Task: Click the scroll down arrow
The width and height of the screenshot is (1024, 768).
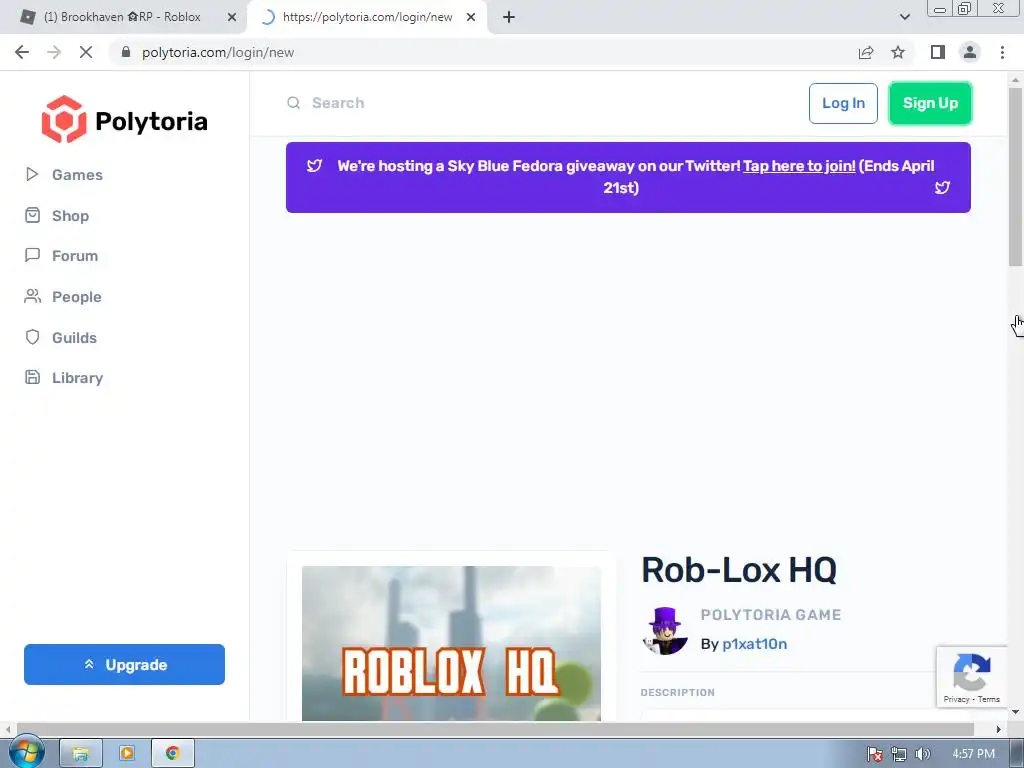Action: point(1015,712)
